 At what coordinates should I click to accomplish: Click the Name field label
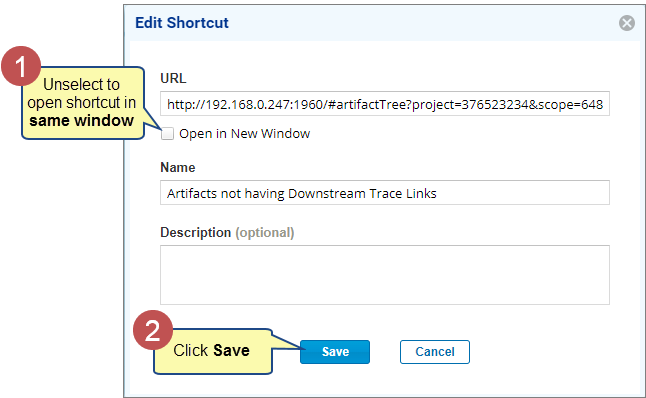[x=178, y=167]
